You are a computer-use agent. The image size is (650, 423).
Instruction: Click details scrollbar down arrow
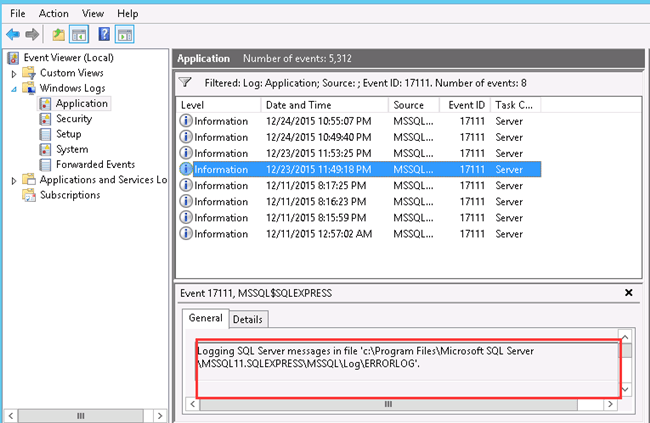click(625, 389)
